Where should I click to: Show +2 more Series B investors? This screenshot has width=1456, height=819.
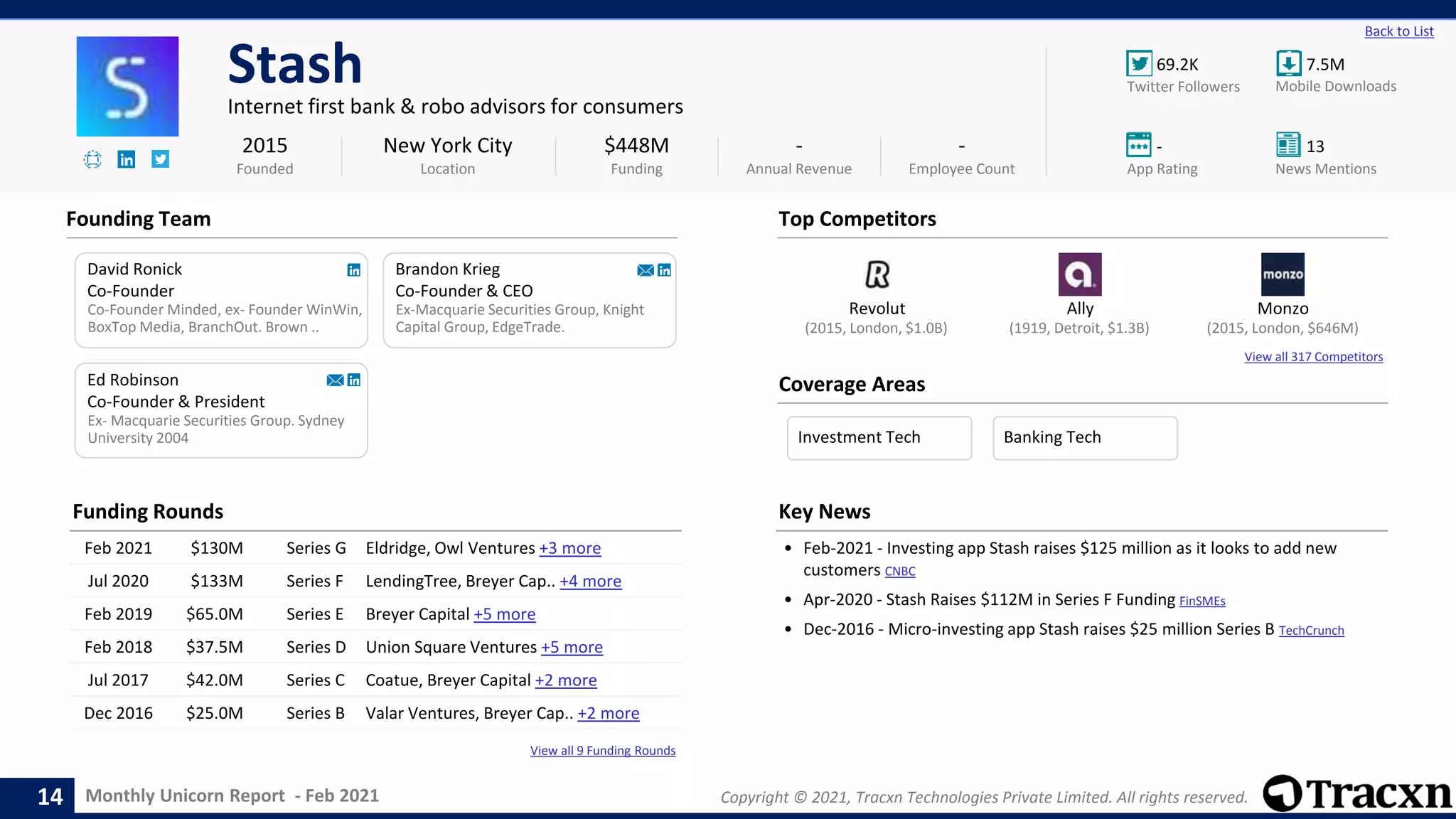tap(609, 714)
